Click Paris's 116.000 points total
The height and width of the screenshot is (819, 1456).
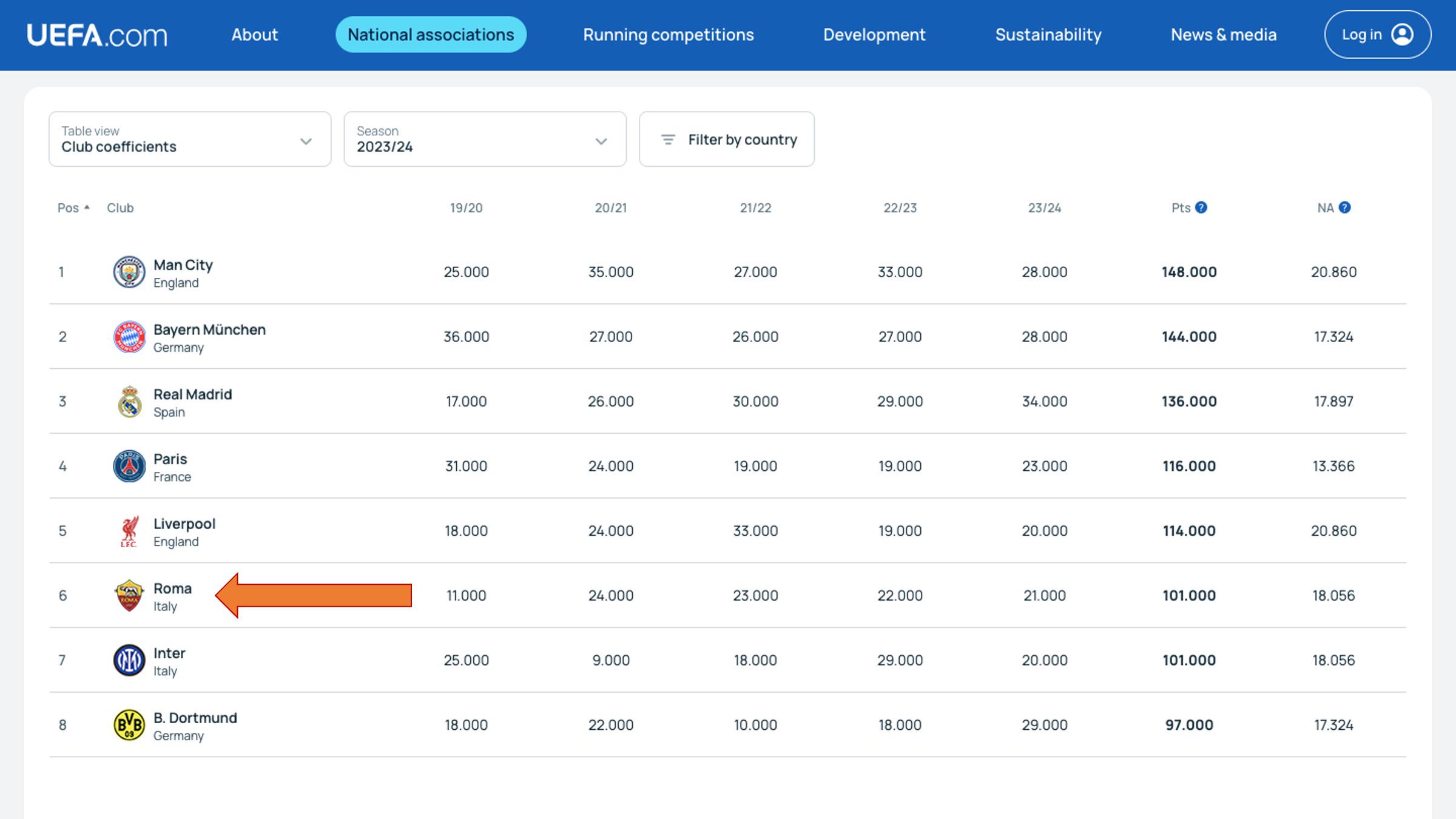click(x=1189, y=466)
